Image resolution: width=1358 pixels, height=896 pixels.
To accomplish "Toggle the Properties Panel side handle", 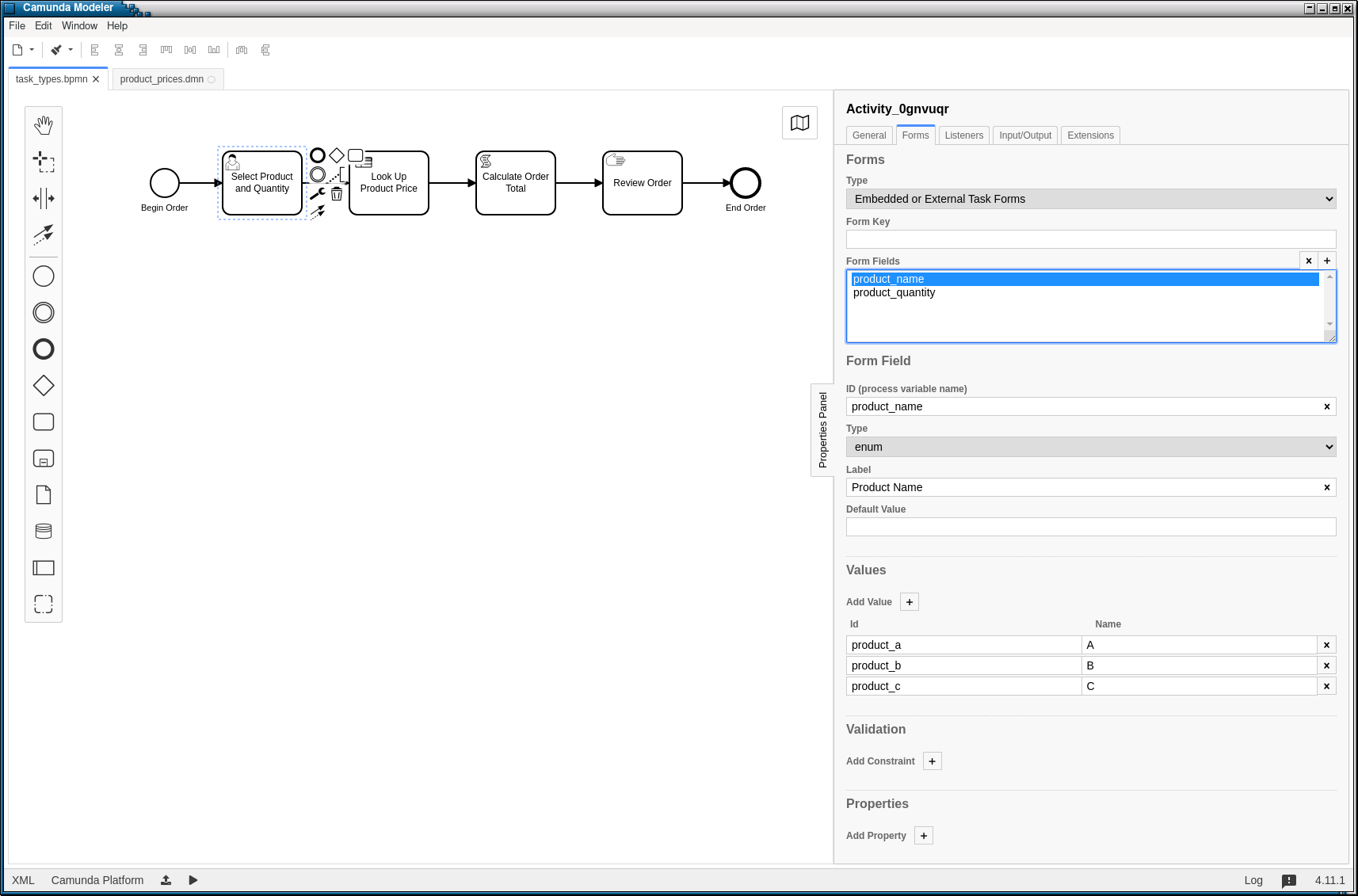I will 822,430.
